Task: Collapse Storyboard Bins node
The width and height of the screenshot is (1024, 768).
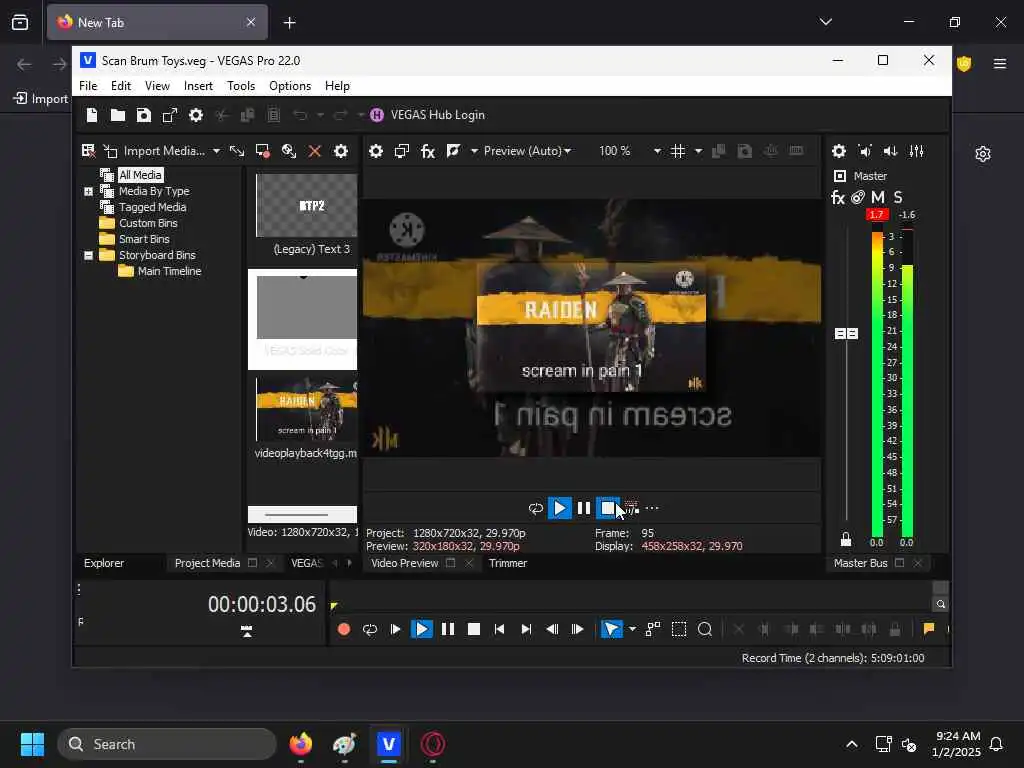Action: [88, 255]
